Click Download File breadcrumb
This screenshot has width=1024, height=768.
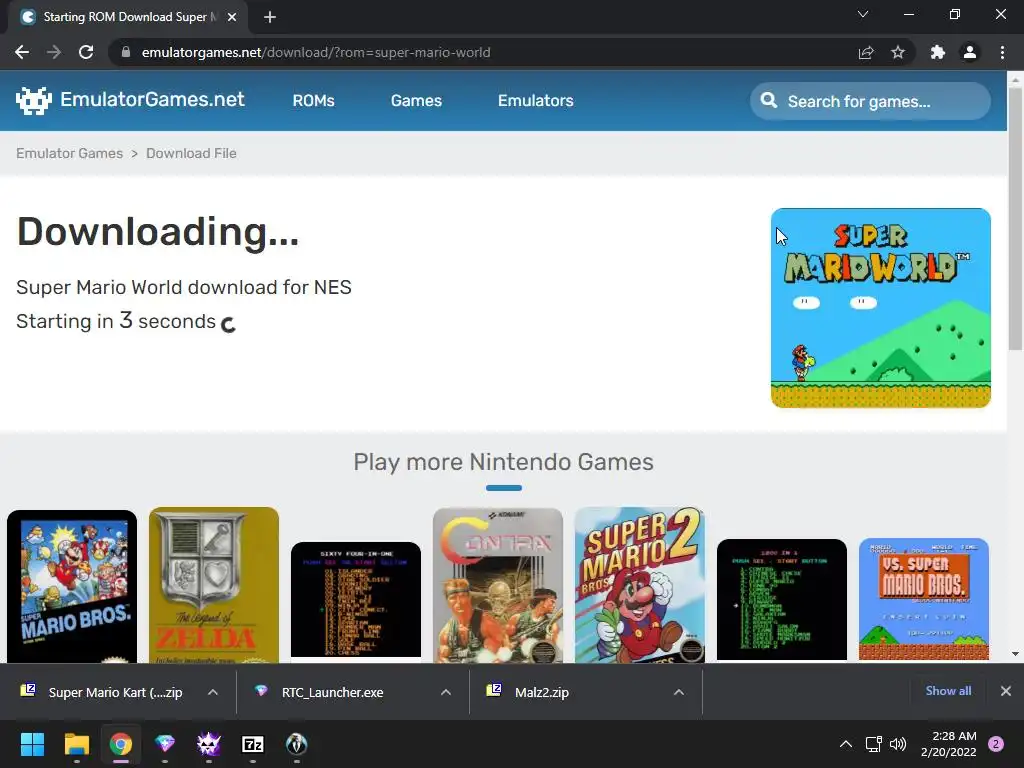click(191, 153)
